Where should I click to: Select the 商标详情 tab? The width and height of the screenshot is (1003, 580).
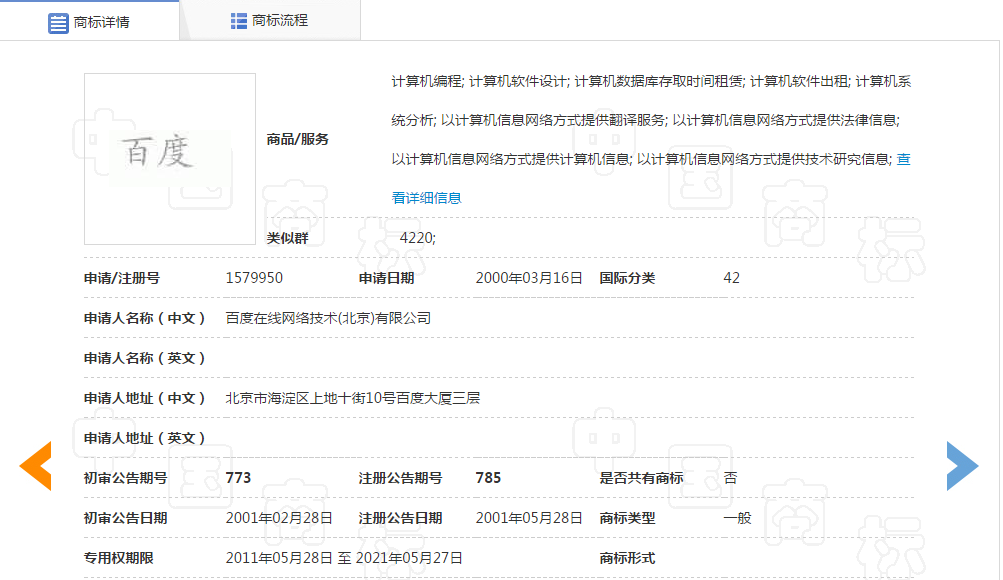pyautogui.click(x=100, y=20)
